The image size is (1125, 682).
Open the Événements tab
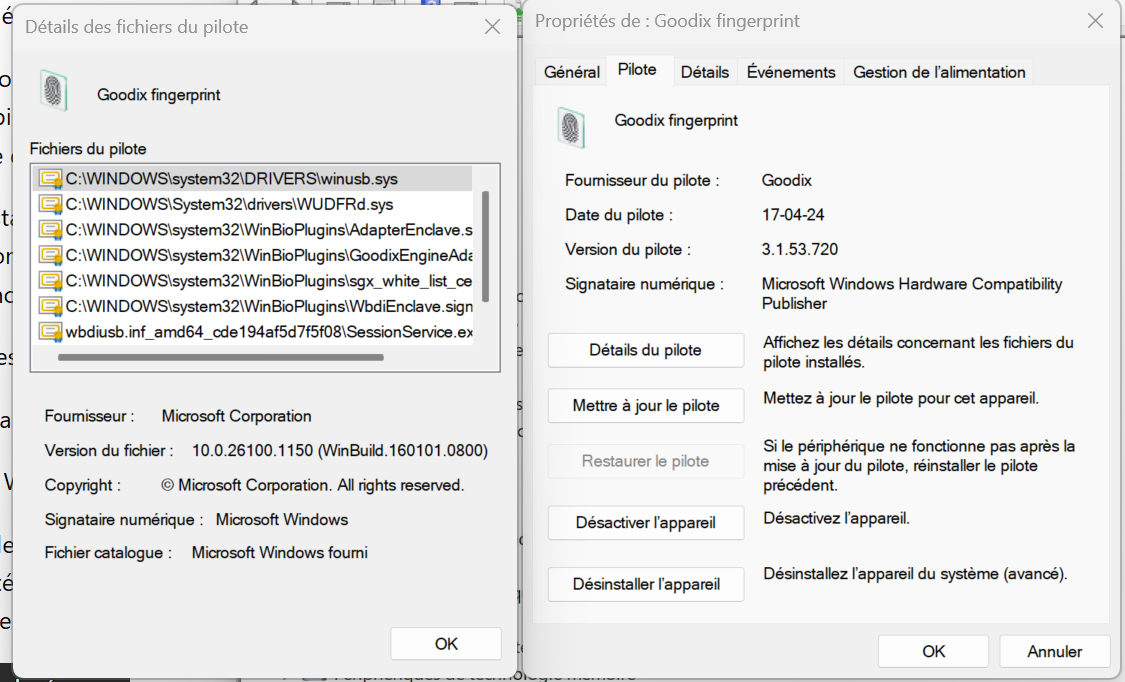pyautogui.click(x=791, y=72)
